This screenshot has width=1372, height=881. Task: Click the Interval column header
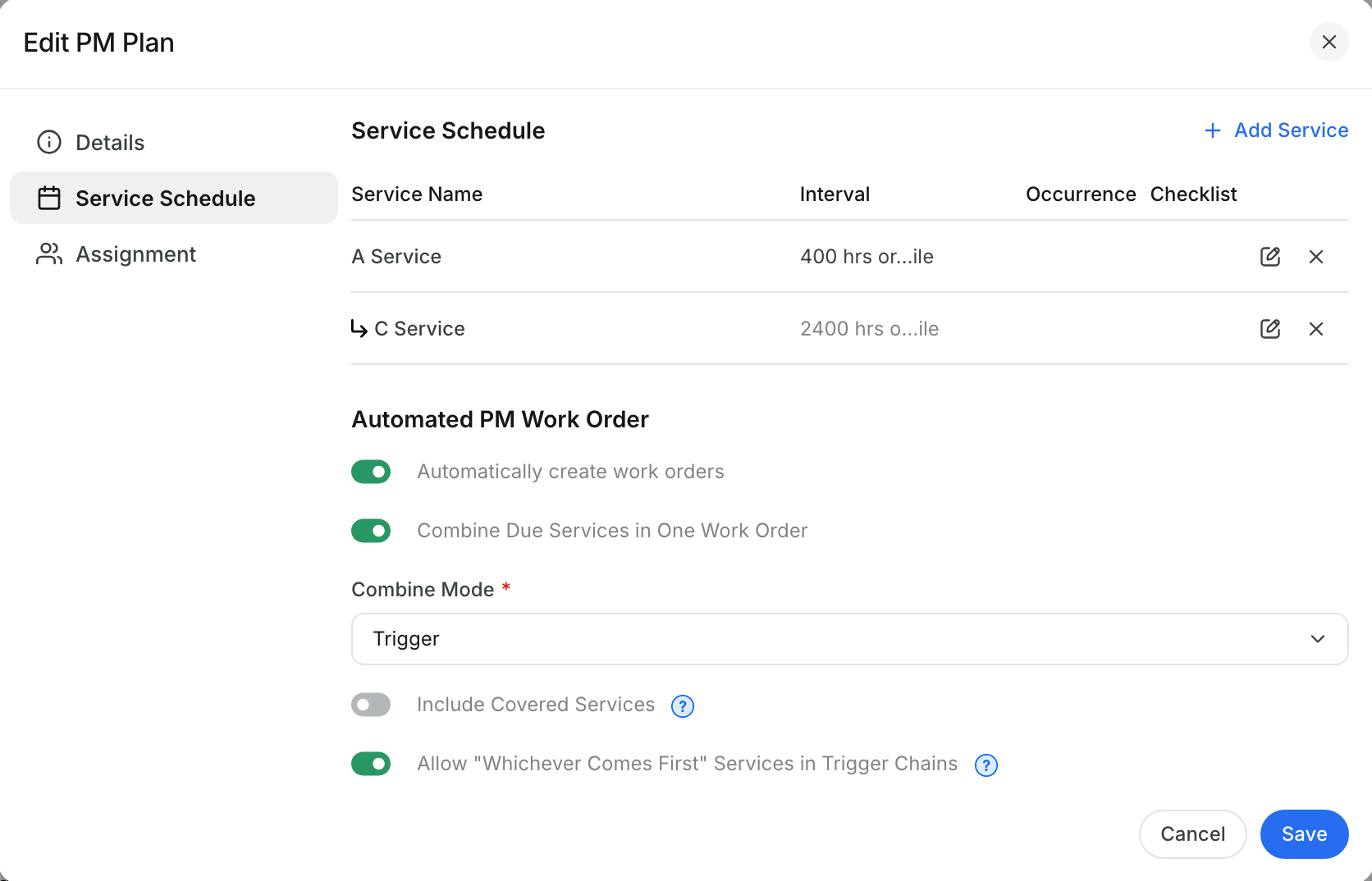[835, 194]
